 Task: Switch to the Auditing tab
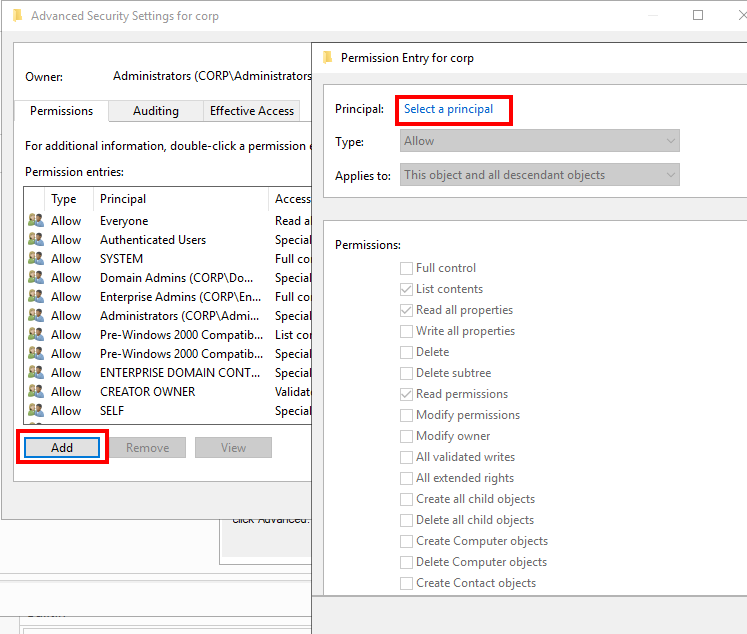pyautogui.click(x=156, y=111)
